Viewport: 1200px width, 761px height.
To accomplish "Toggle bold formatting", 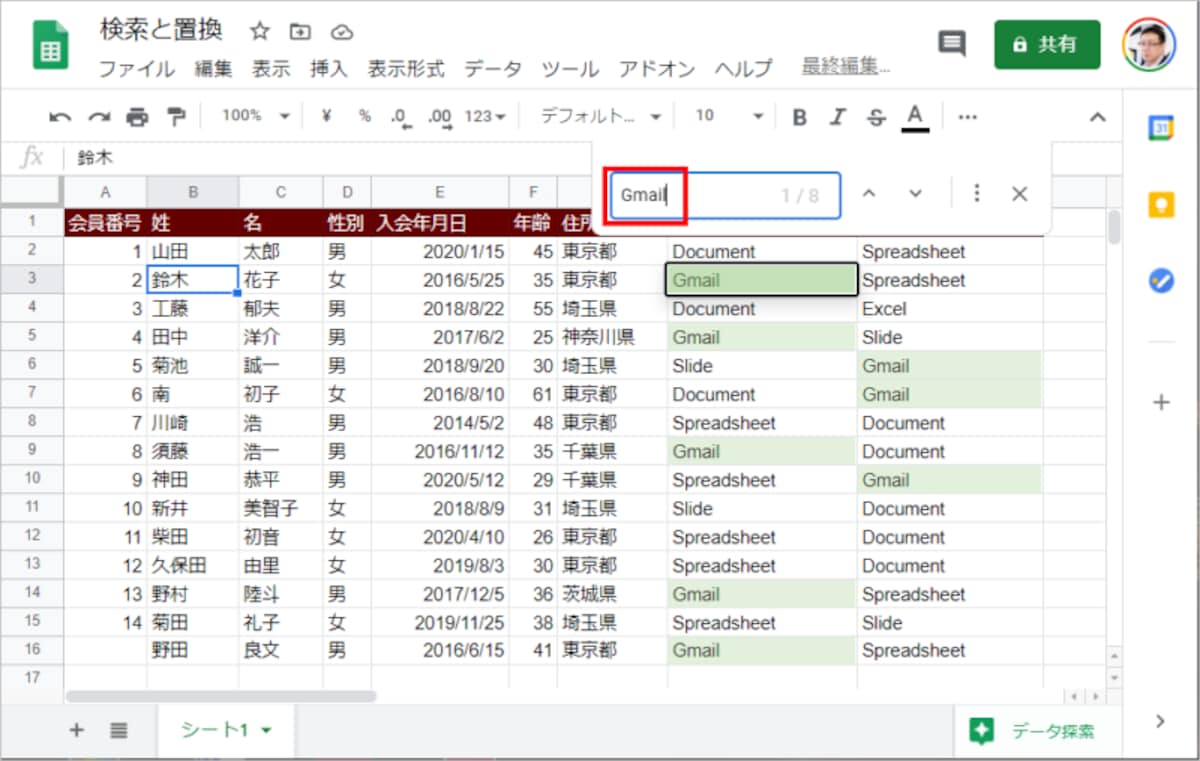I will click(x=799, y=117).
